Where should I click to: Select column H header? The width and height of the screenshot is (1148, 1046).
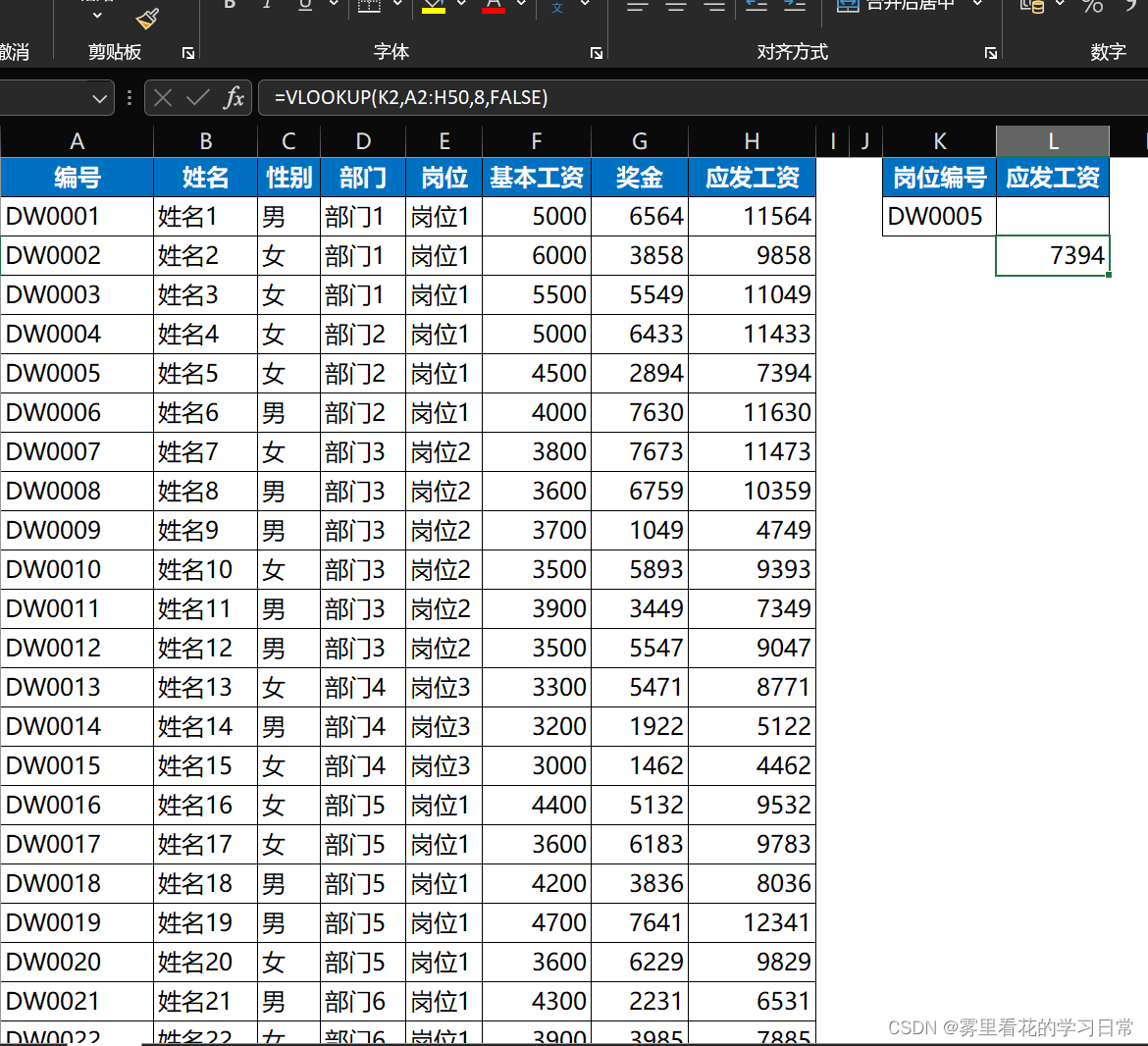pyautogui.click(x=752, y=141)
